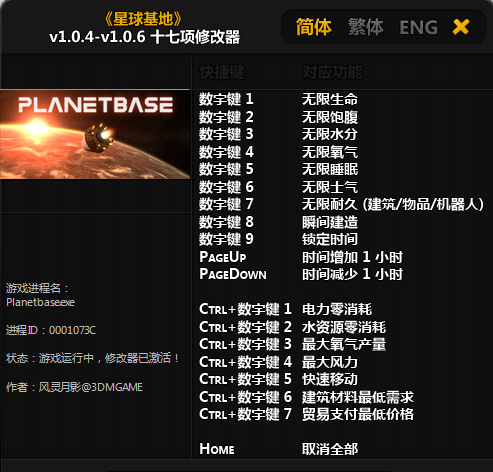Click hotkey label Ctrl+数字键 5

(245, 379)
